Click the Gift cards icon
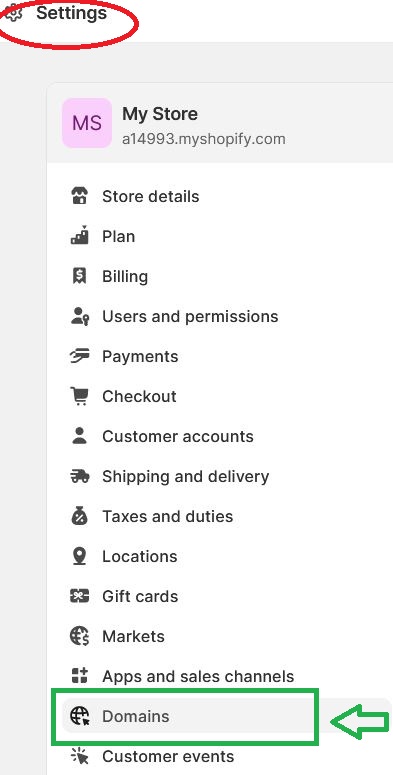The width and height of the screenshot is (393, 775). pos(79,597)
